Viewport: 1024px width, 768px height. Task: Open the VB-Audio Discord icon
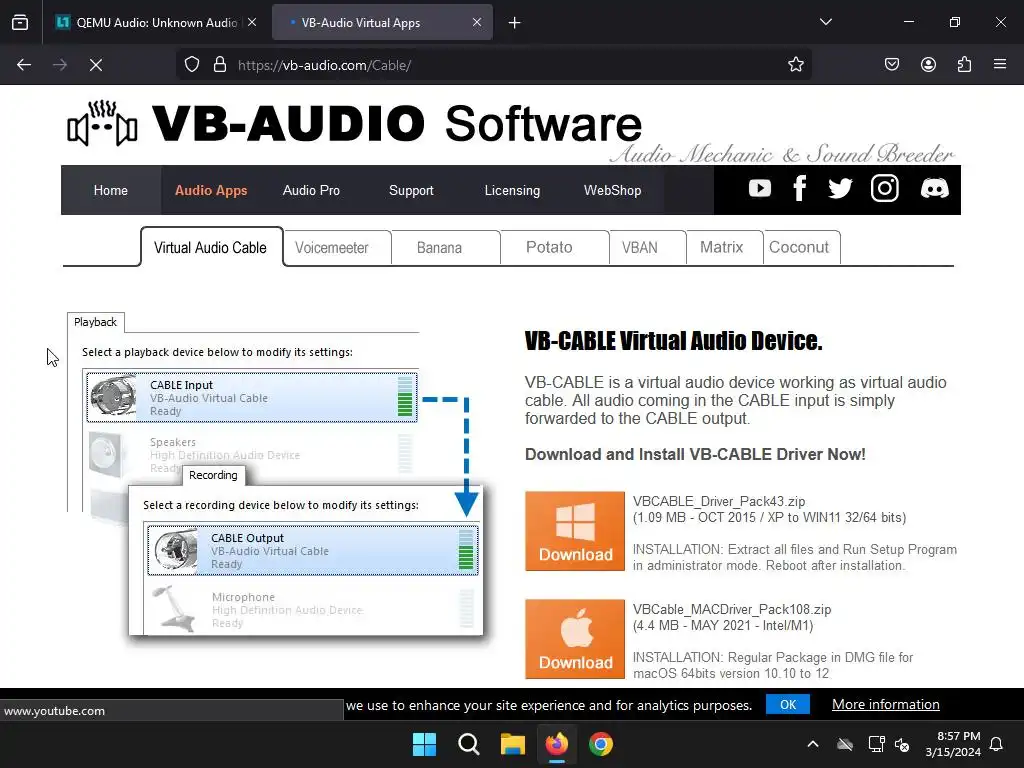tap(935, 189)
